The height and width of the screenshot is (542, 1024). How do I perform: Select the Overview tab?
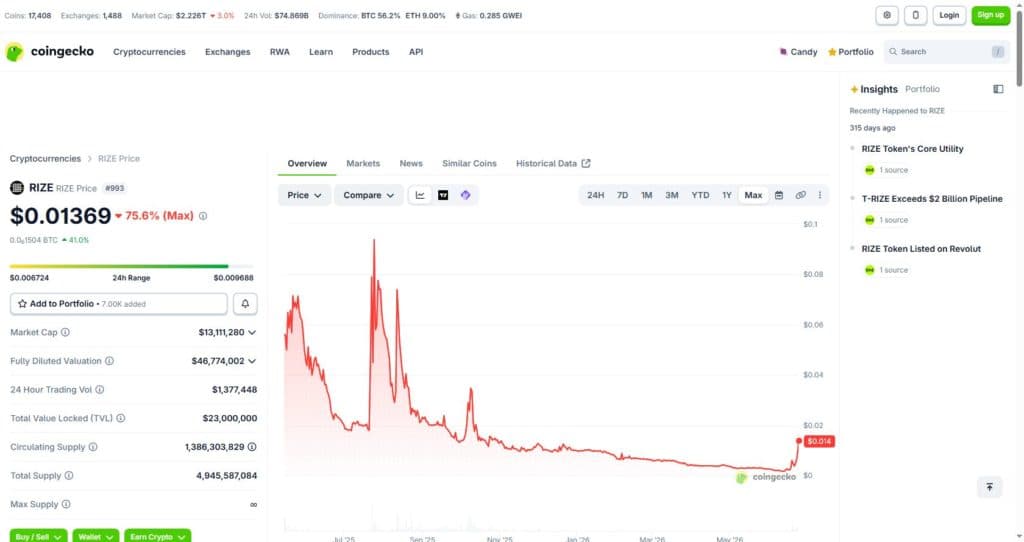307,163
